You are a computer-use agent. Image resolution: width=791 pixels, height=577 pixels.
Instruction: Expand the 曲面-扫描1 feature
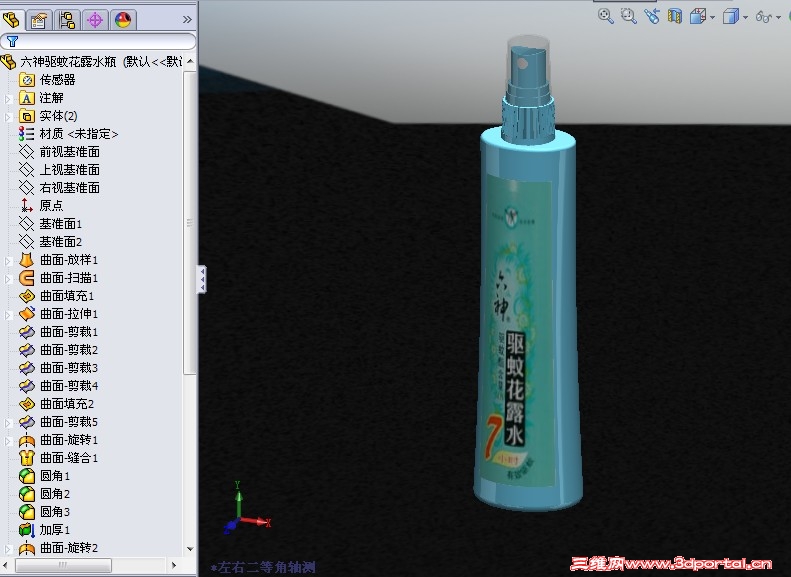(8, 279)
